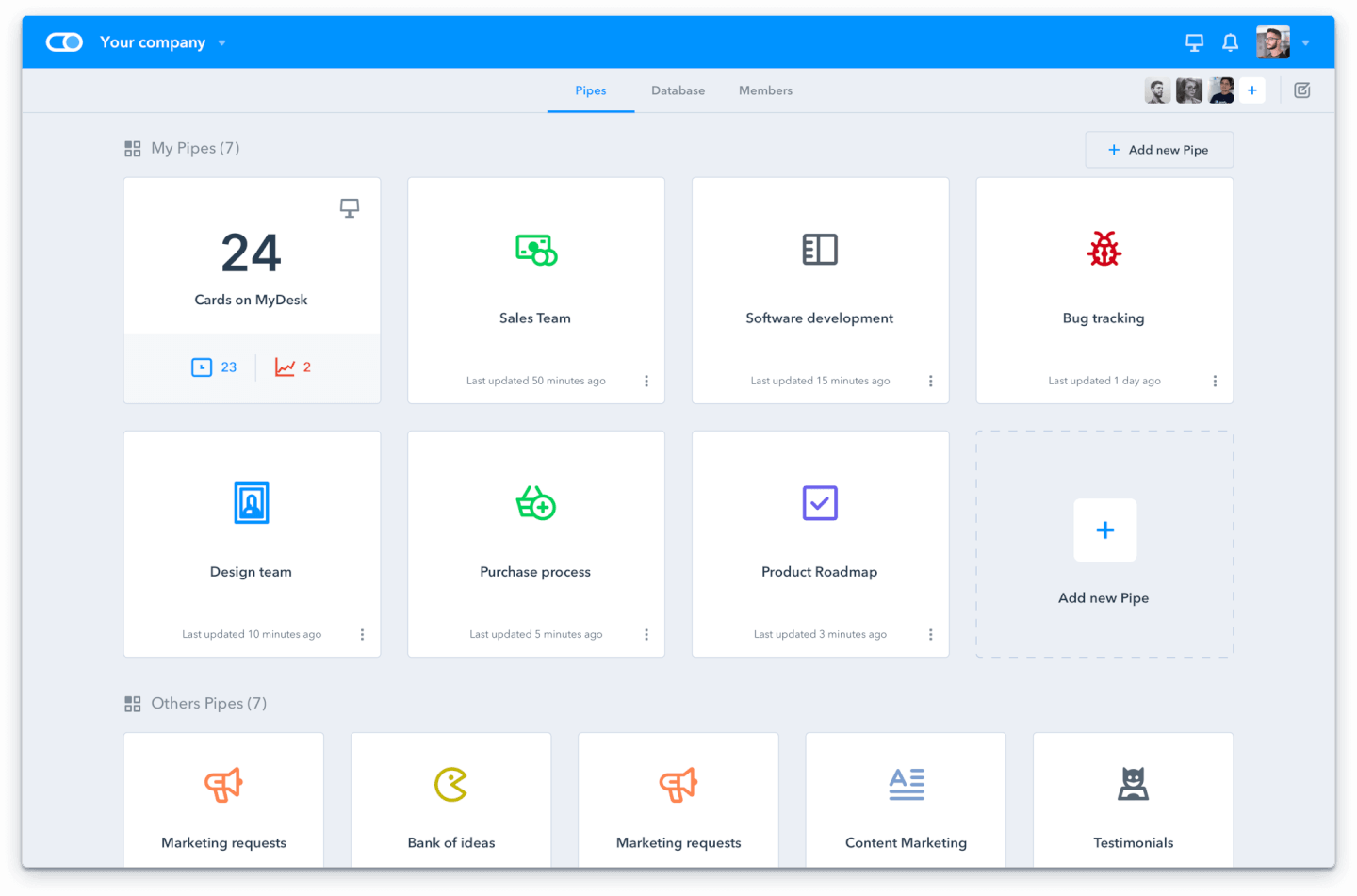
Task: Open the Design team pipe icon
Action: pos(252,503)
